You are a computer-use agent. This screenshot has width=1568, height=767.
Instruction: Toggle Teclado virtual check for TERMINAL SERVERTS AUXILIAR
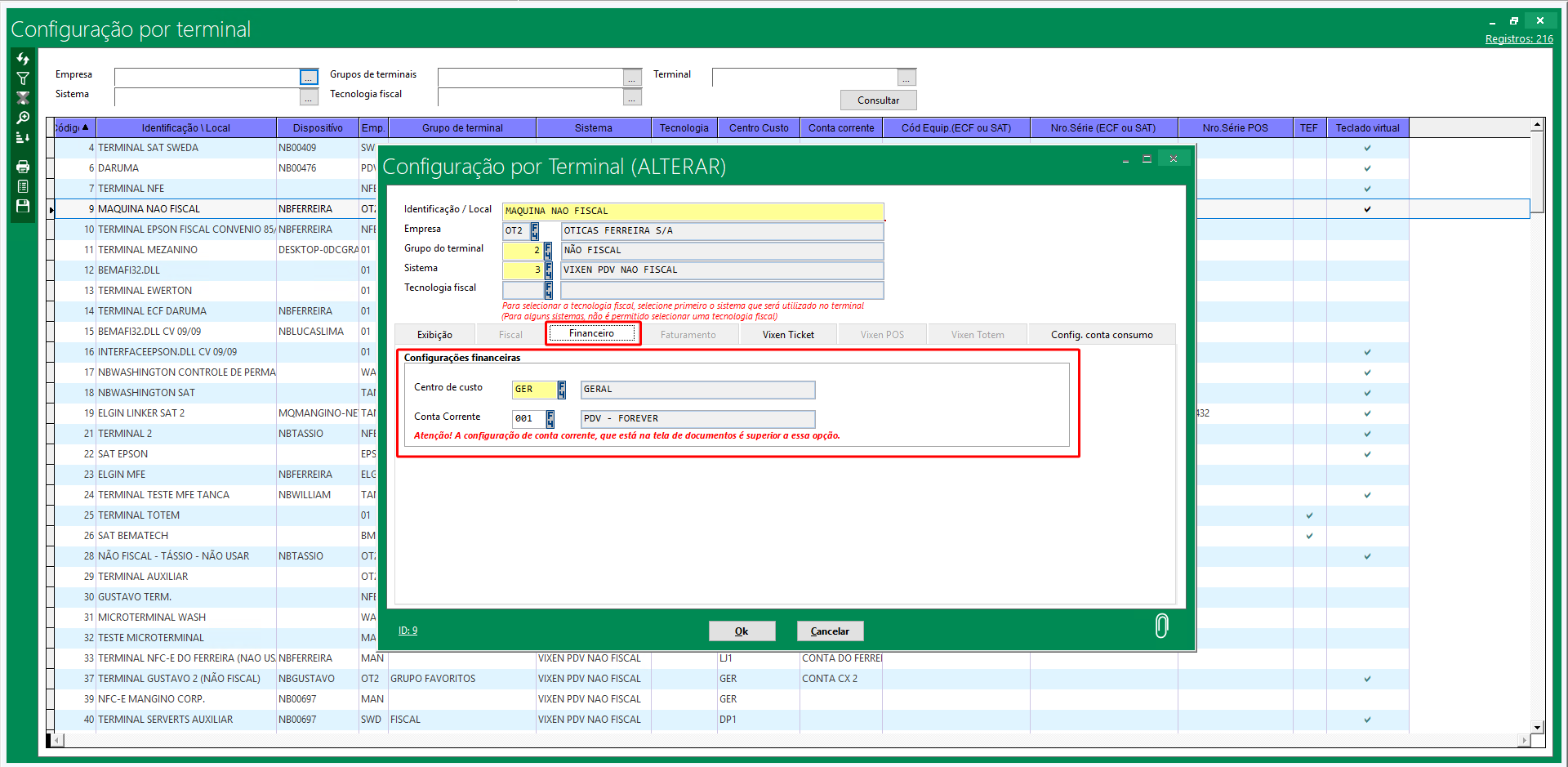(1367, 720)
